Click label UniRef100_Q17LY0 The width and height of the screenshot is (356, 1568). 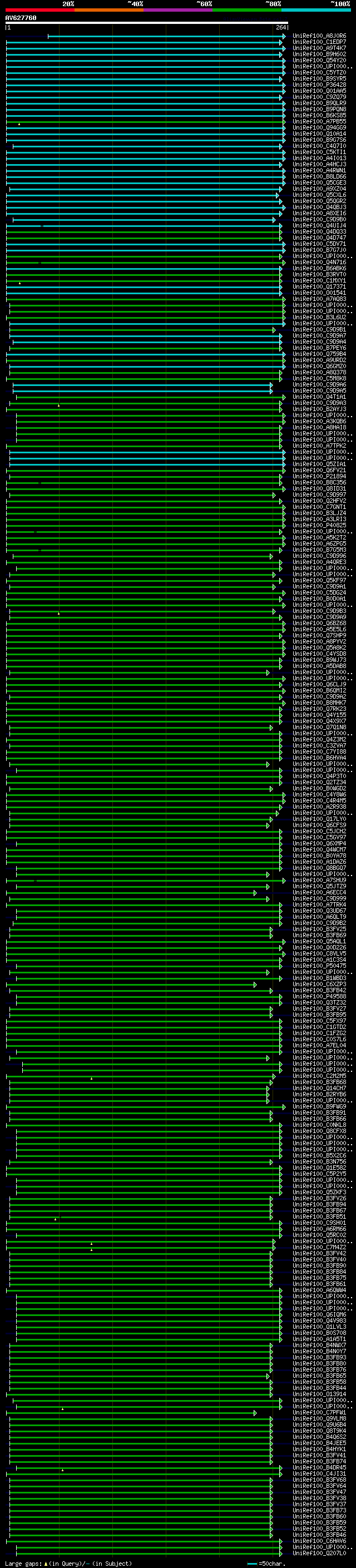[x=319, y=819]
